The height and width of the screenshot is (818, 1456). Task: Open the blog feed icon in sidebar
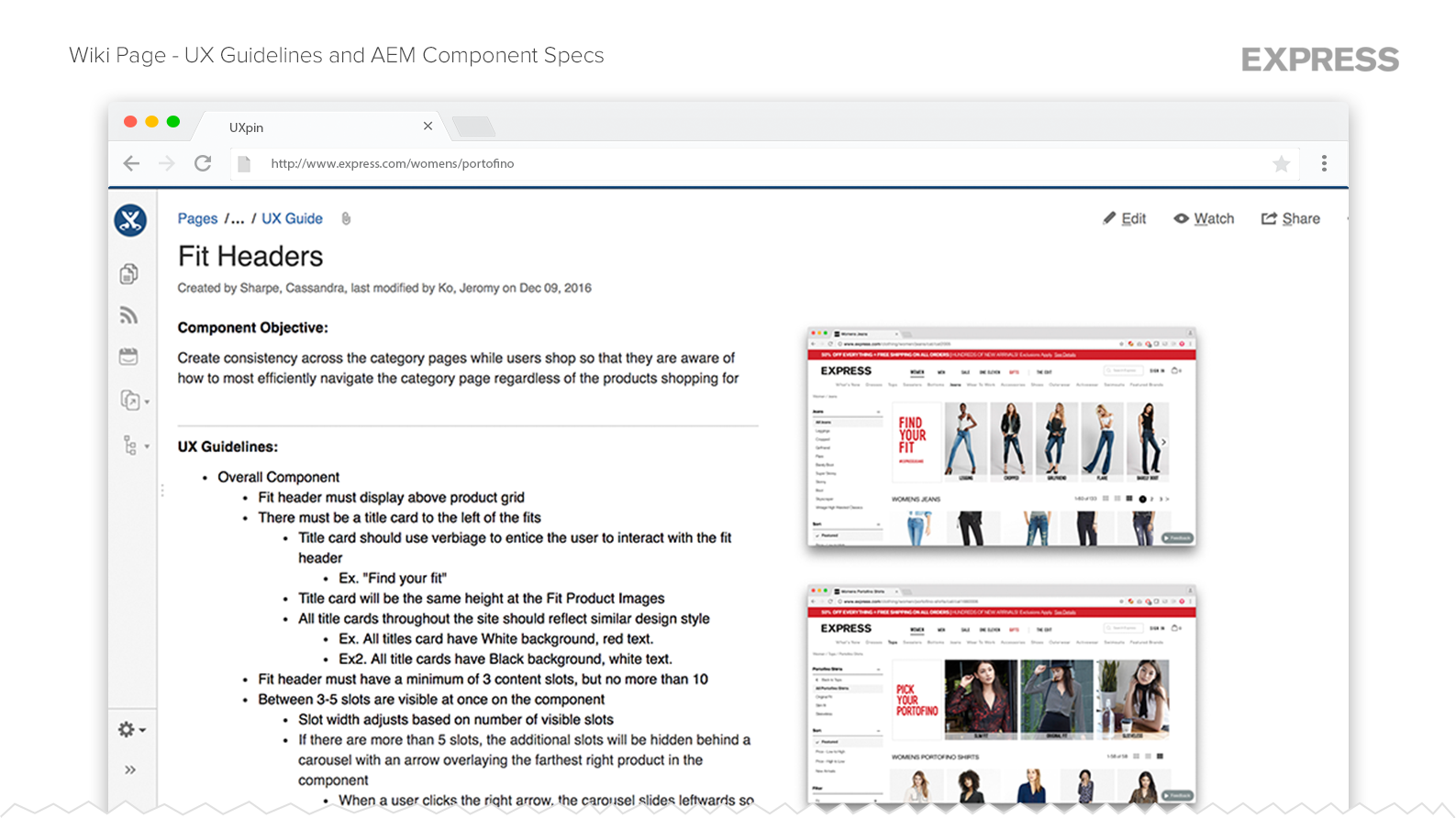pos(129,315)
